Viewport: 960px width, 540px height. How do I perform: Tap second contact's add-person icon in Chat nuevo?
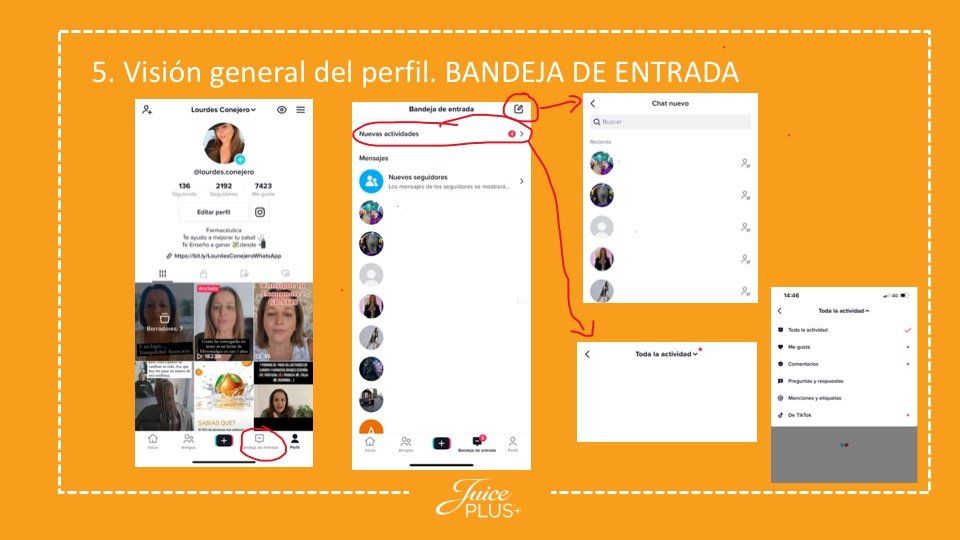pos(745,195)
